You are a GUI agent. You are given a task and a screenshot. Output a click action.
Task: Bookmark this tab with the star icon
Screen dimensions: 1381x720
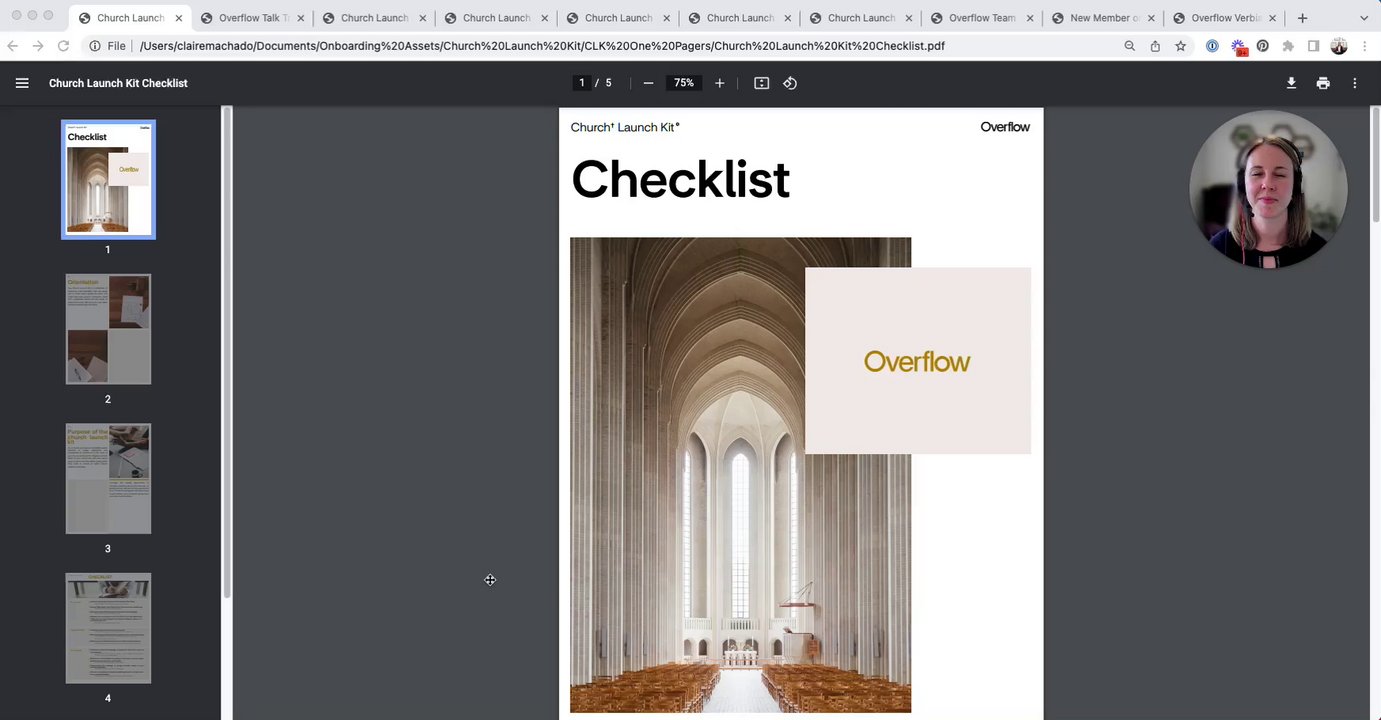click(1180, 46)
